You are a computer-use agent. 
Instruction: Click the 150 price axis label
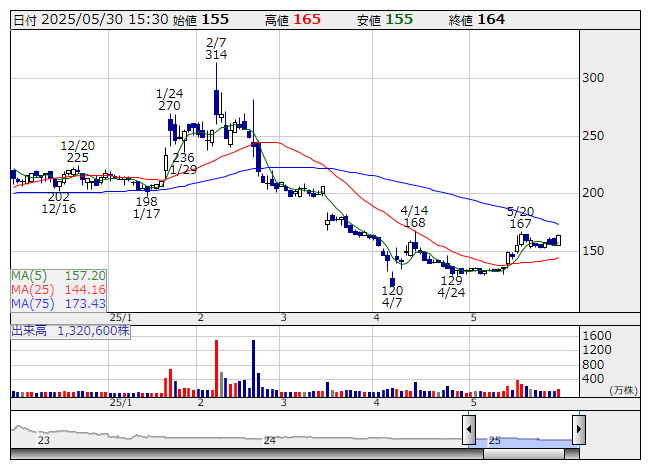click(x=593, y=251)
